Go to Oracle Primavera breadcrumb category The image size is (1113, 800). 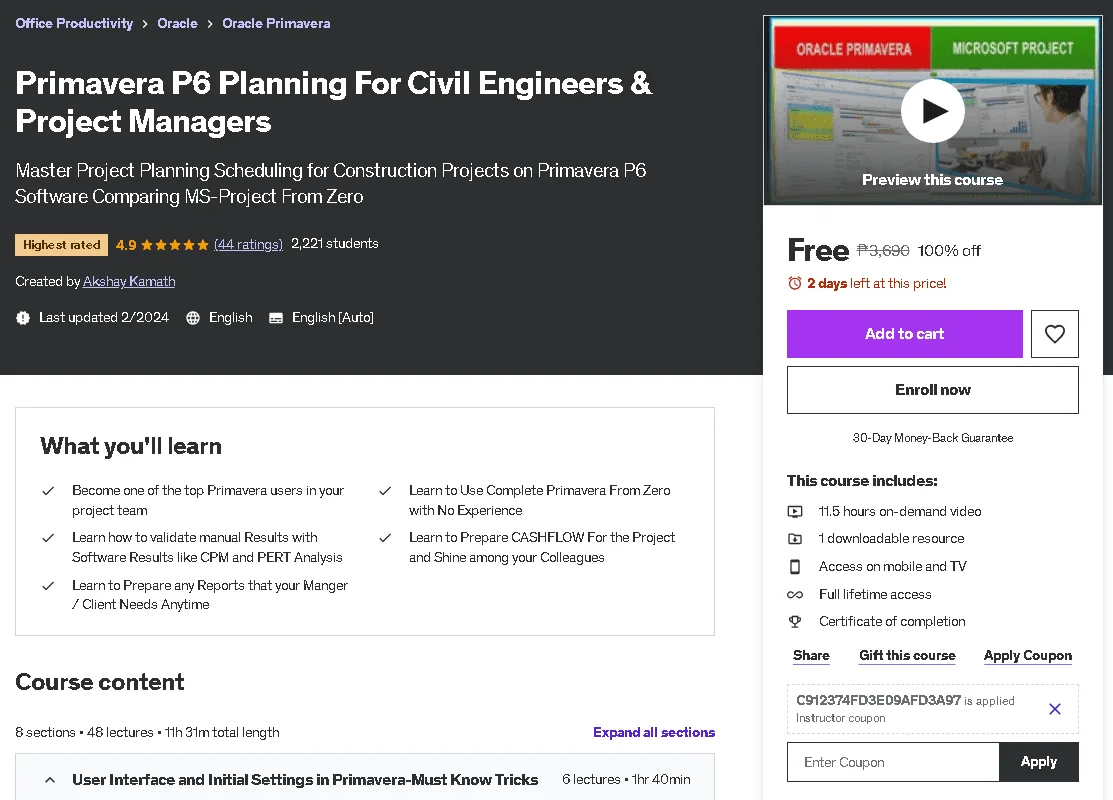(x=276, y=23)
